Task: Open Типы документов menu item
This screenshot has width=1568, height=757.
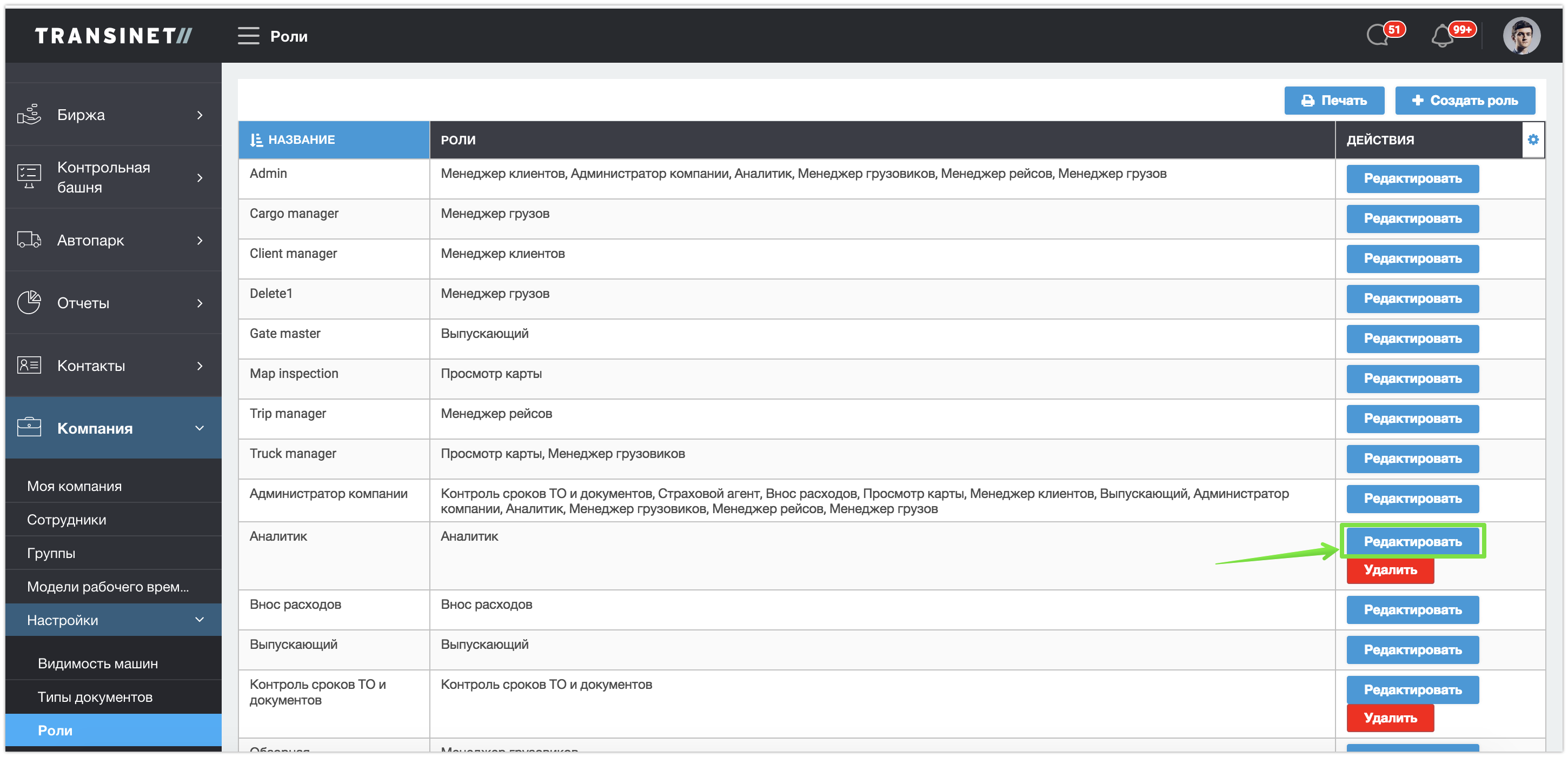Action: point(95,697)
